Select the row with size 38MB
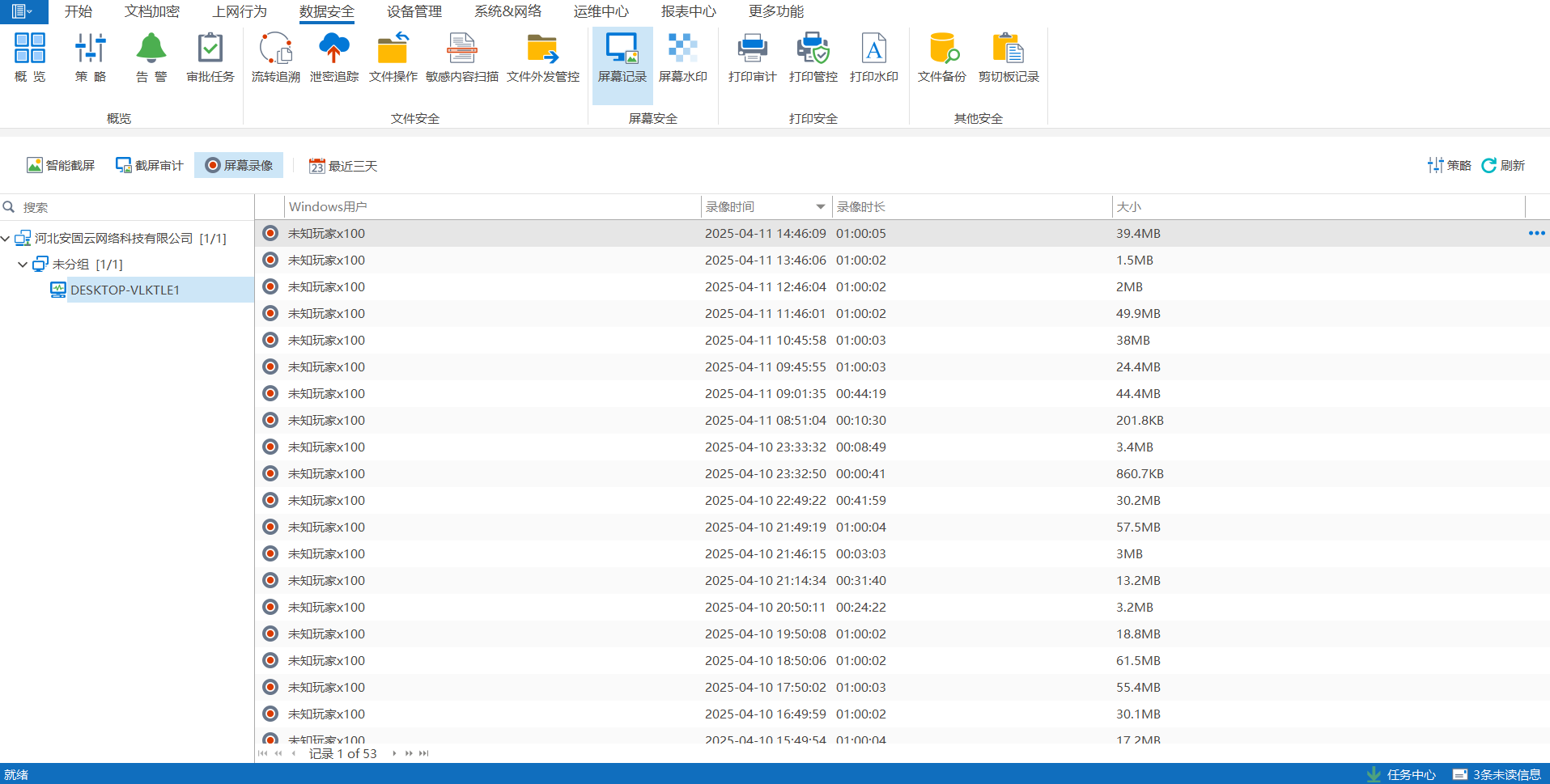 [x=902, y=340]
